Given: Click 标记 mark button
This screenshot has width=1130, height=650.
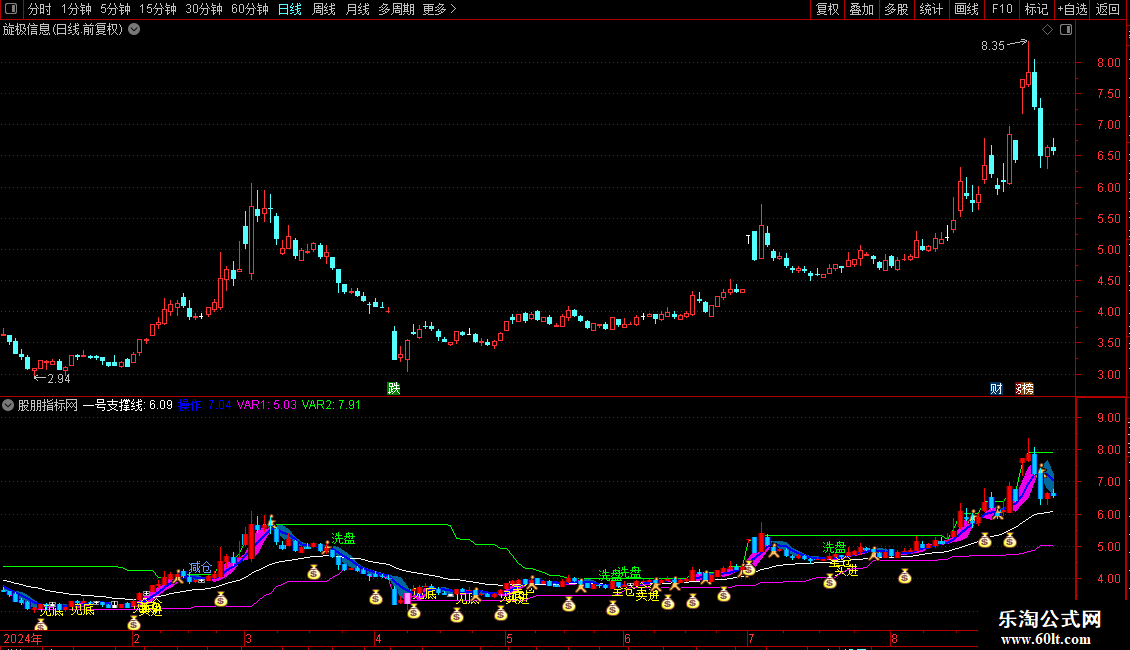Looking at the screenshot, I should click(1036, 9).
